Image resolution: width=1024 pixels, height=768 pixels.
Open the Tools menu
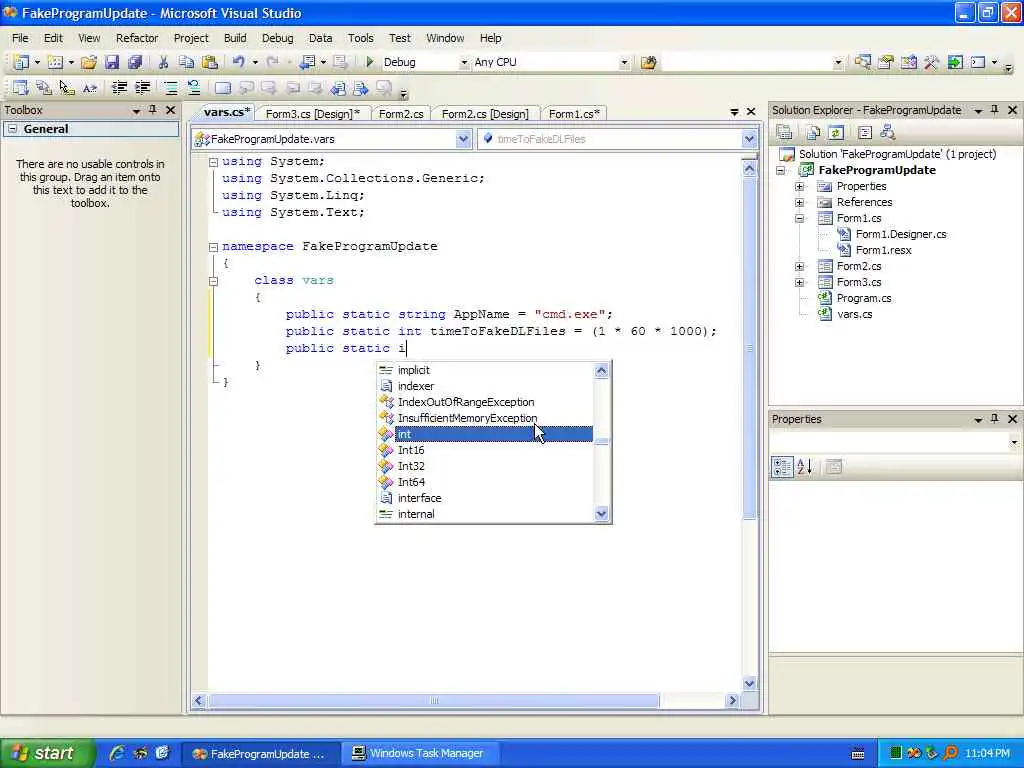click(360, 38)
